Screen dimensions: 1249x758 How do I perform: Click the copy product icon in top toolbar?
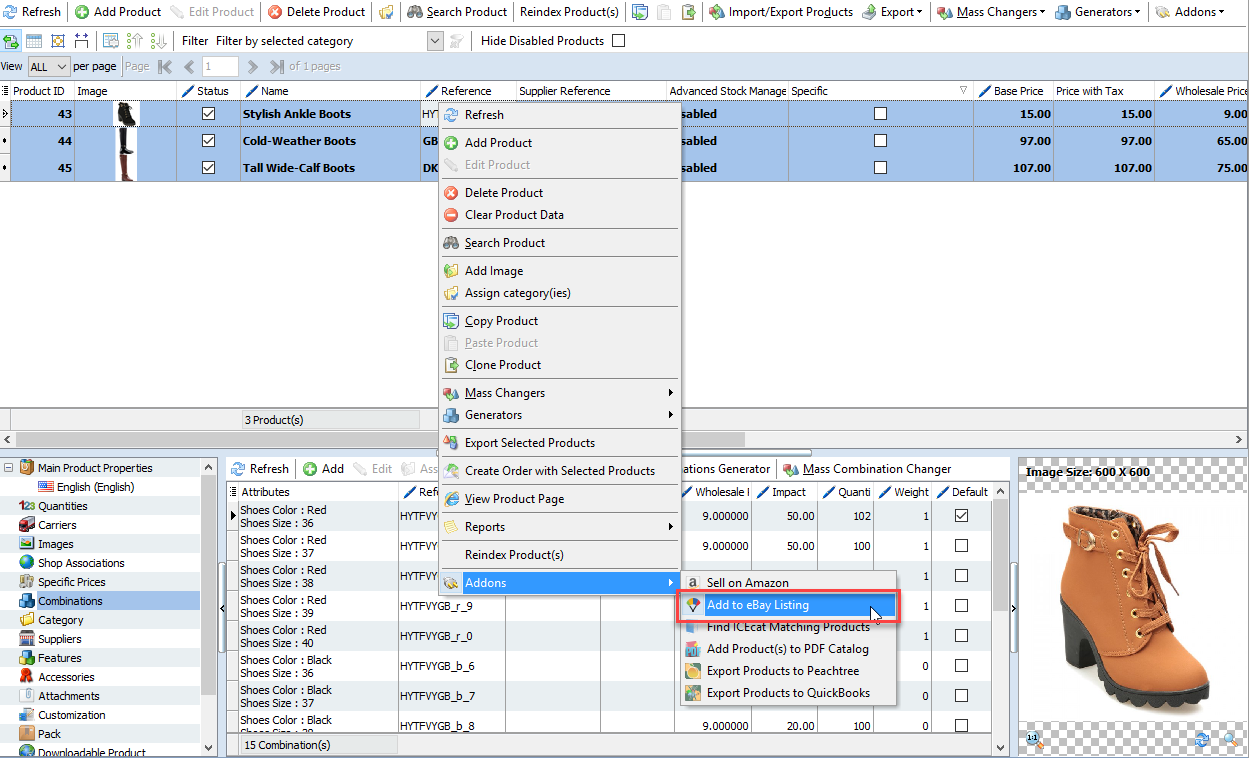639,12
